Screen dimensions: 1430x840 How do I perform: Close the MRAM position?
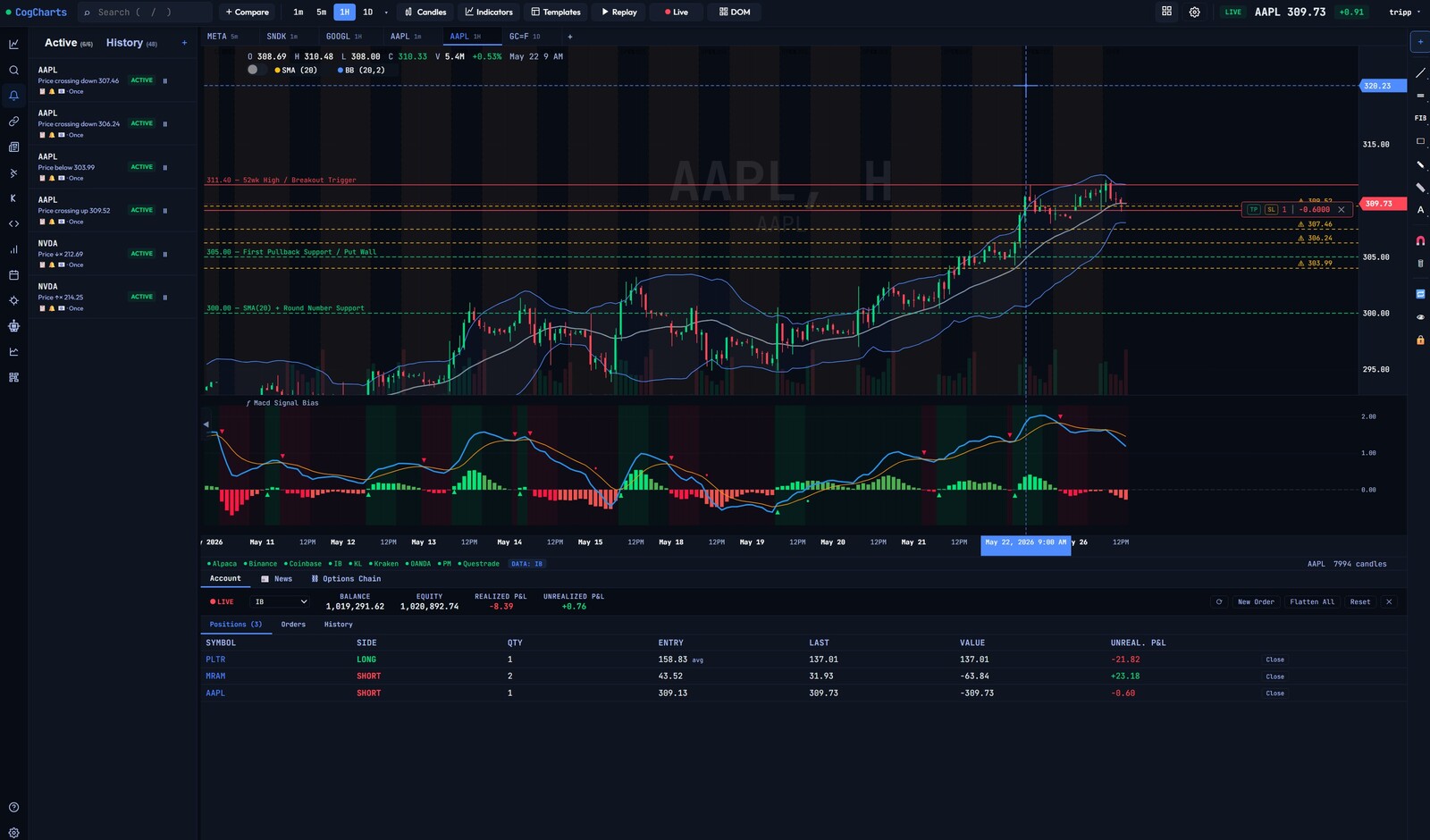click(x=1274, y=676)
